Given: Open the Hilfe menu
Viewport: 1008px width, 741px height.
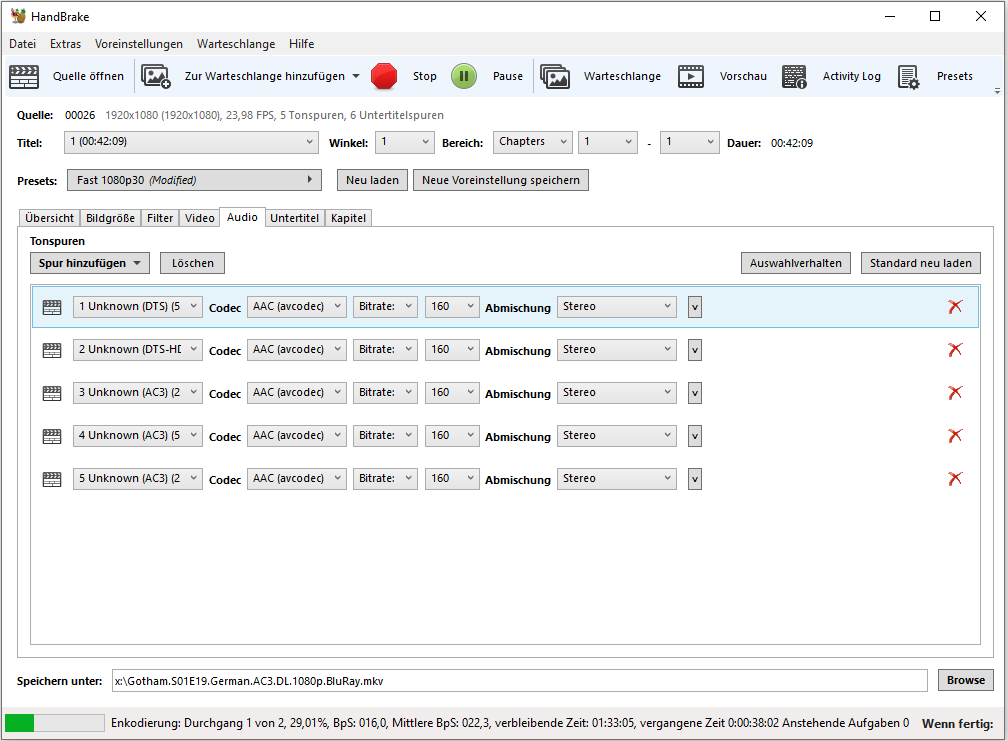Looking at the screenshot, I should pyautogui.click(x=302, y=44).
